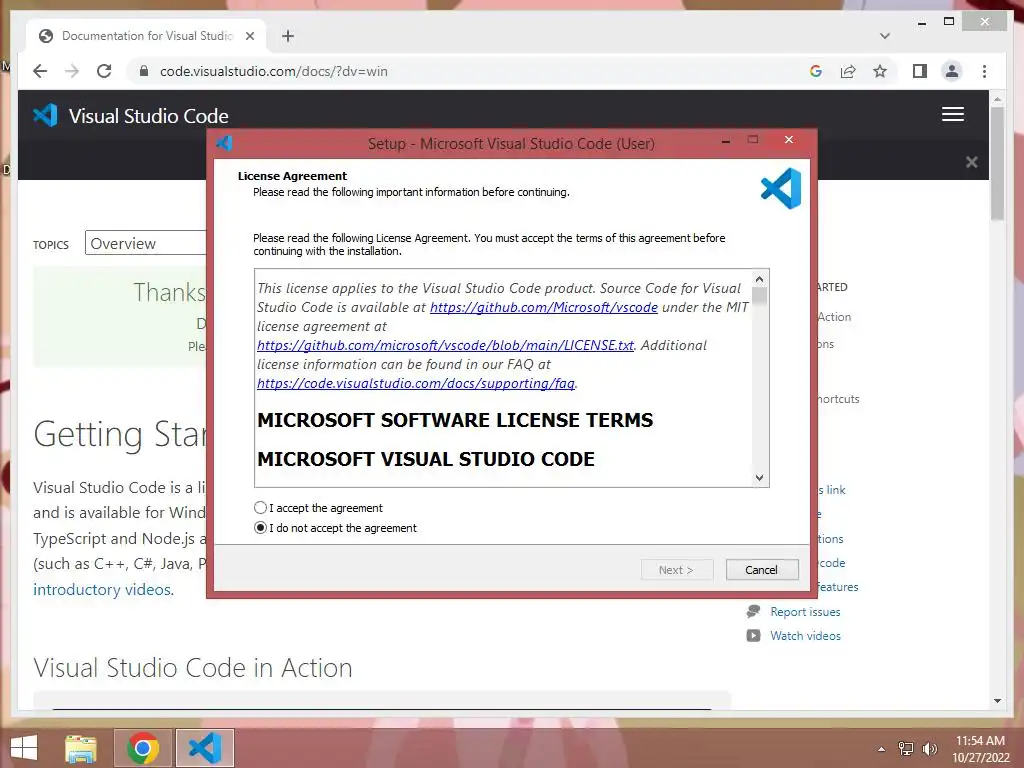Minimize the Setup dialog window
Screen dimensions: 1024x768
(726, 140)
